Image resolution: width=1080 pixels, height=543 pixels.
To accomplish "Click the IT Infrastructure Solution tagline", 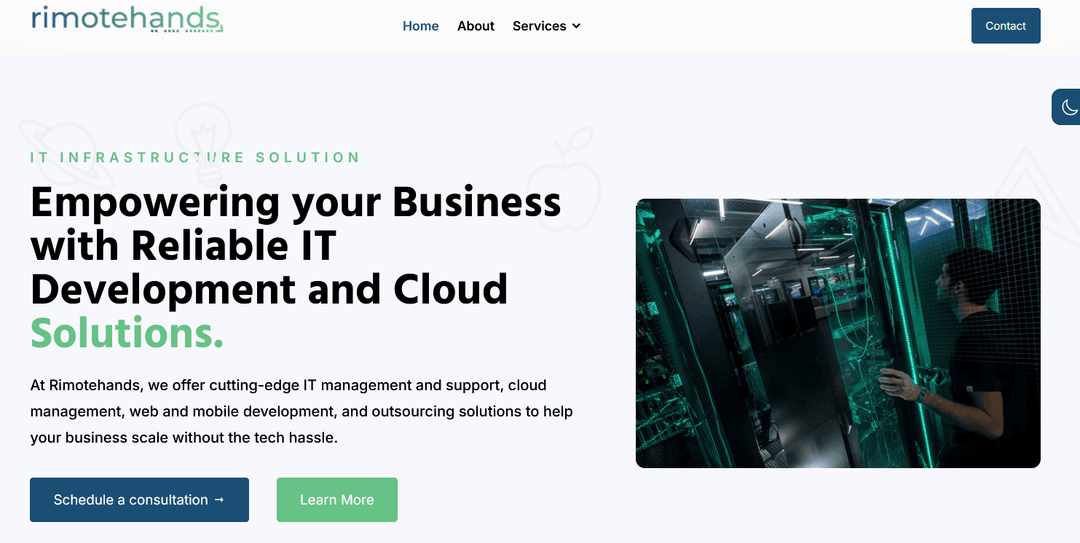I will (x=195, y=157).
